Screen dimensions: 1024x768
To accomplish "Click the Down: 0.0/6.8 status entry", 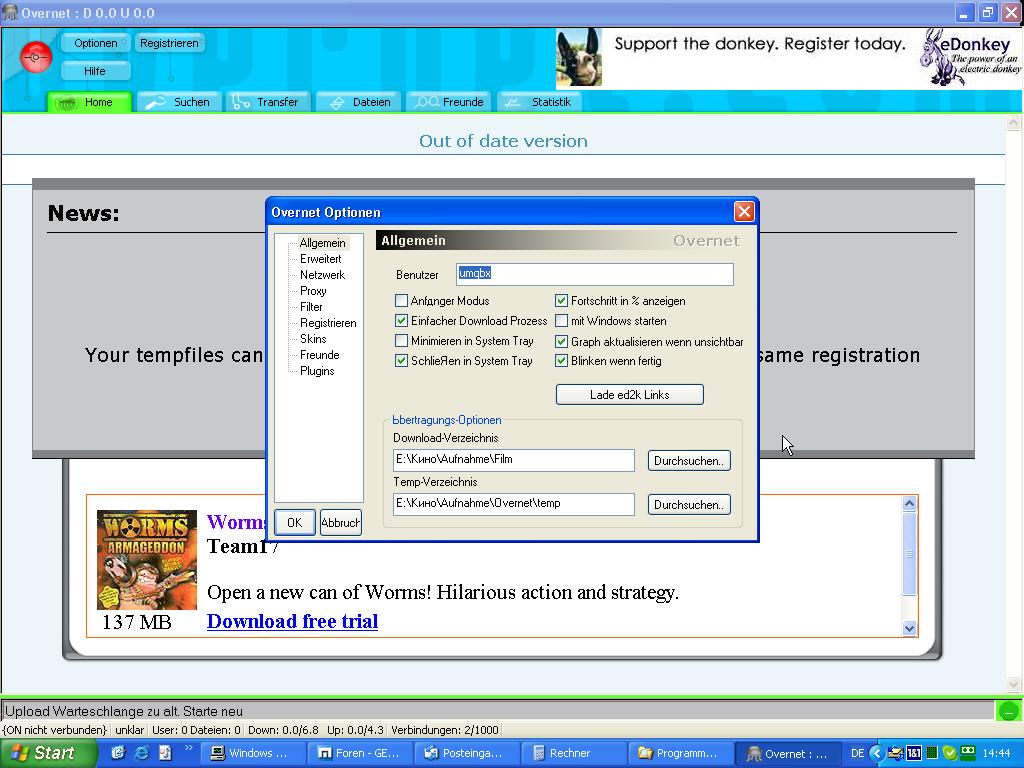I will [283, 730].
